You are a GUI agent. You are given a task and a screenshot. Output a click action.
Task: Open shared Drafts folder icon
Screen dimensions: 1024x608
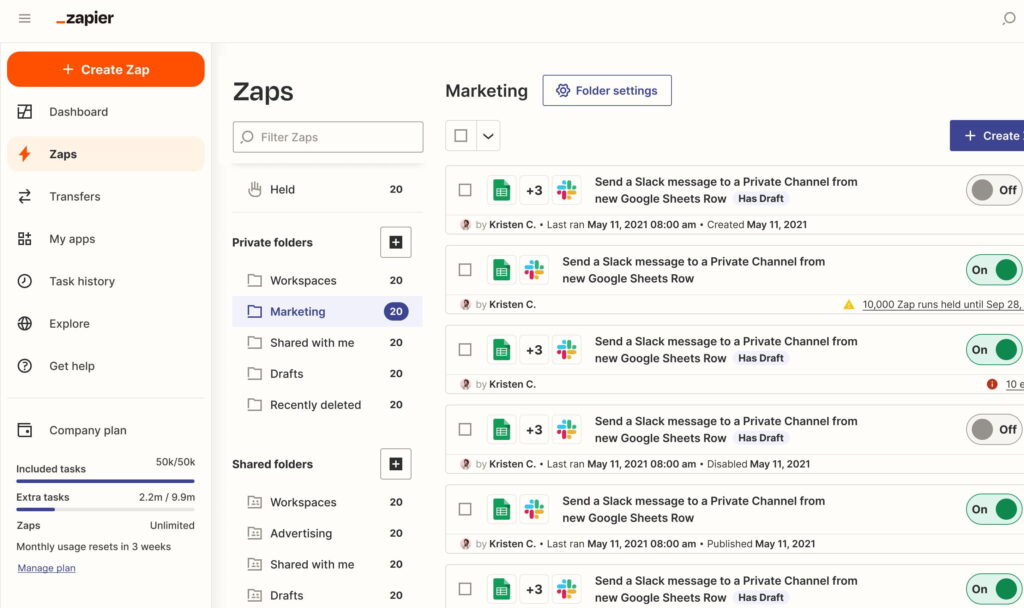(255, 596)
